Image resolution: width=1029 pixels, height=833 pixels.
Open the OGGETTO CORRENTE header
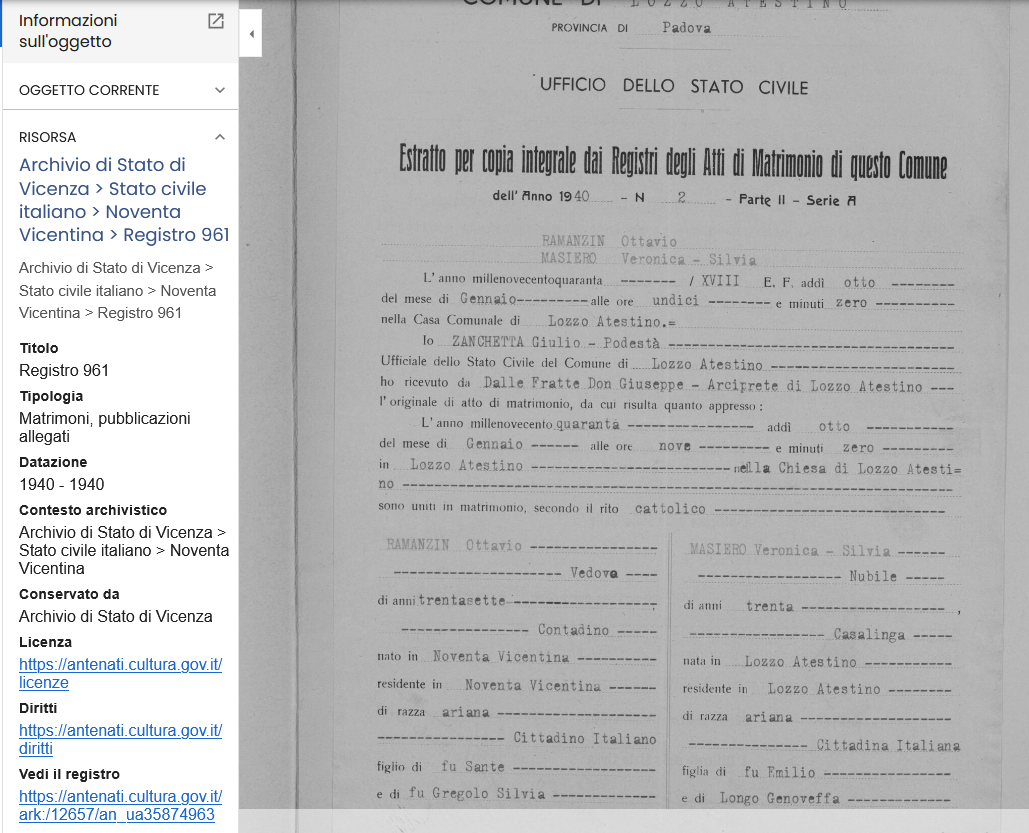[x=121, y=90]
